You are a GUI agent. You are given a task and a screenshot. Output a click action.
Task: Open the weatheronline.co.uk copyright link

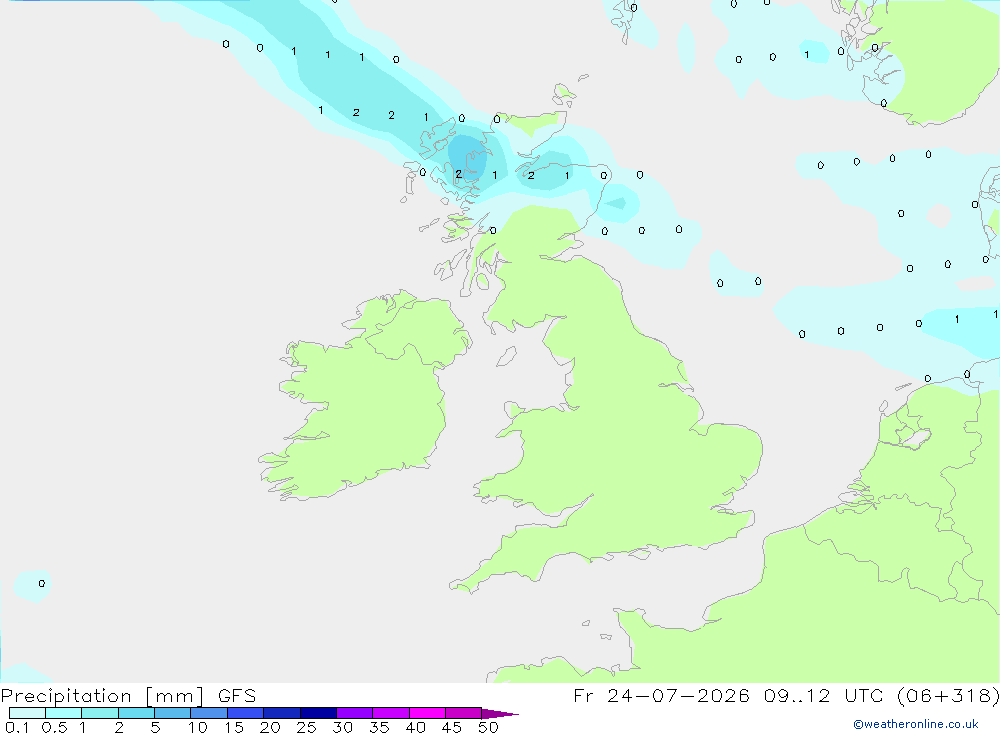[x=916, y=724]
